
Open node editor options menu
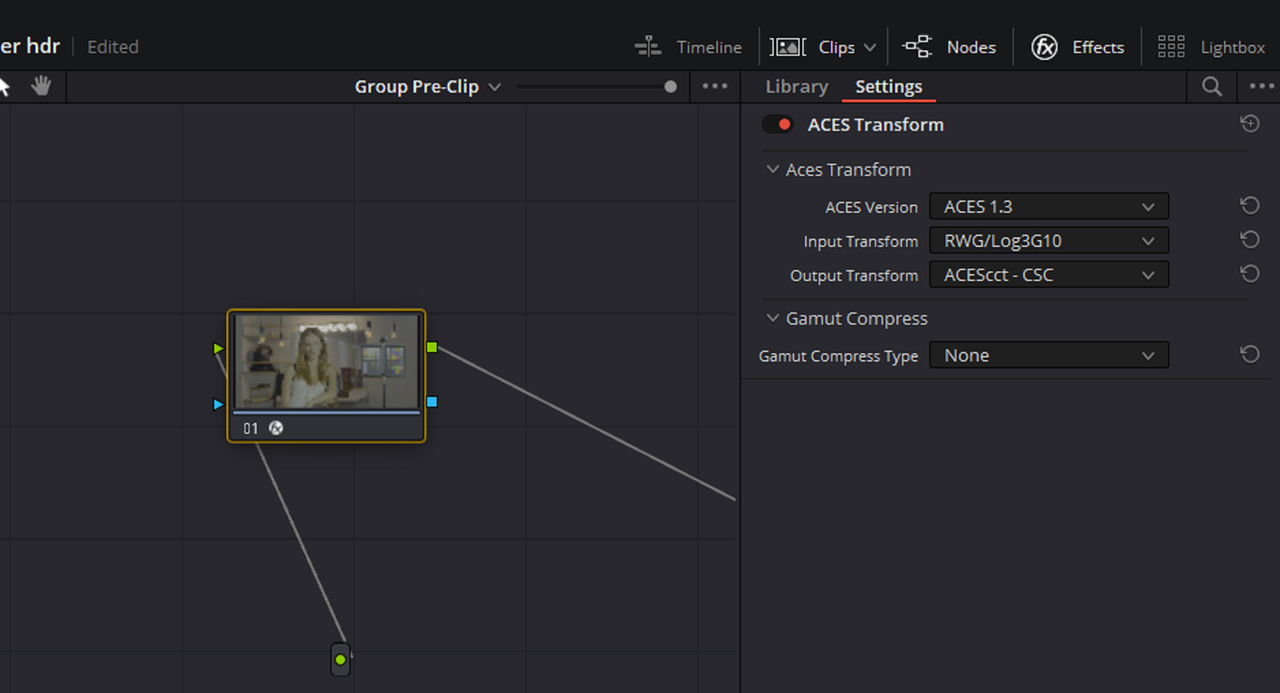(715, 86)
